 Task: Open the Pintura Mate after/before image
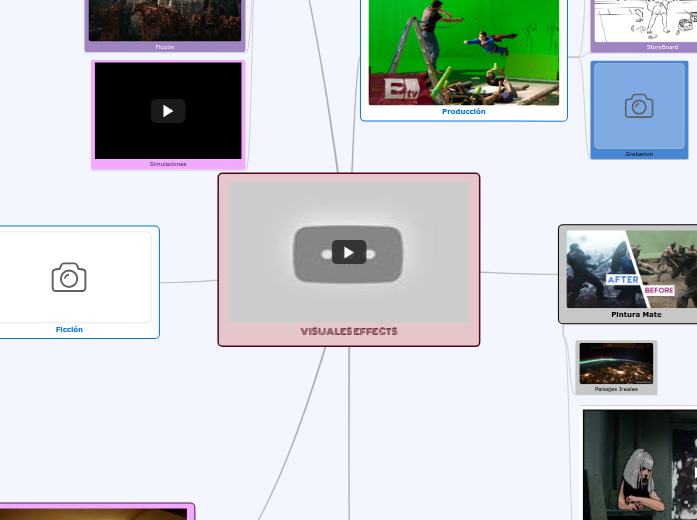pos(631,269)
